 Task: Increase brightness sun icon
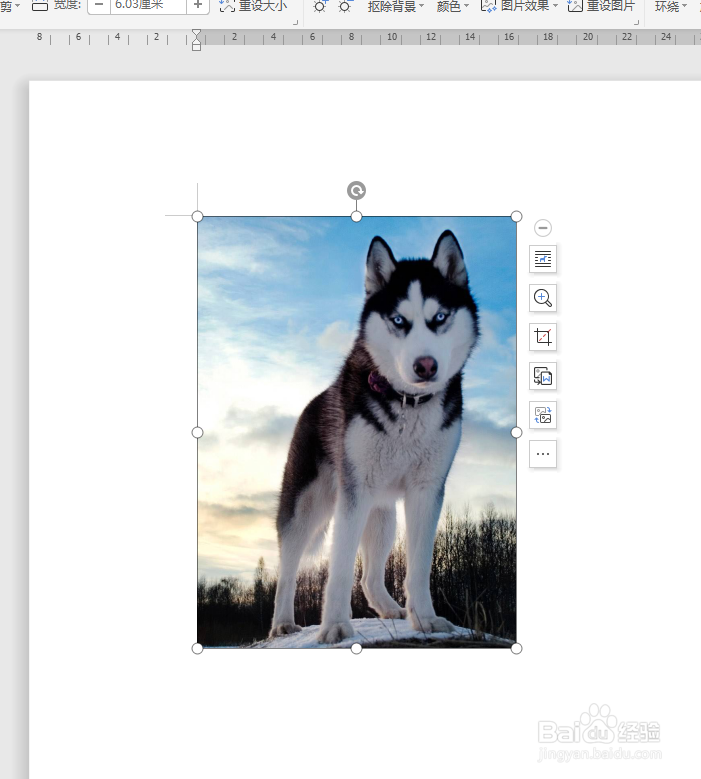click(320, 6)
